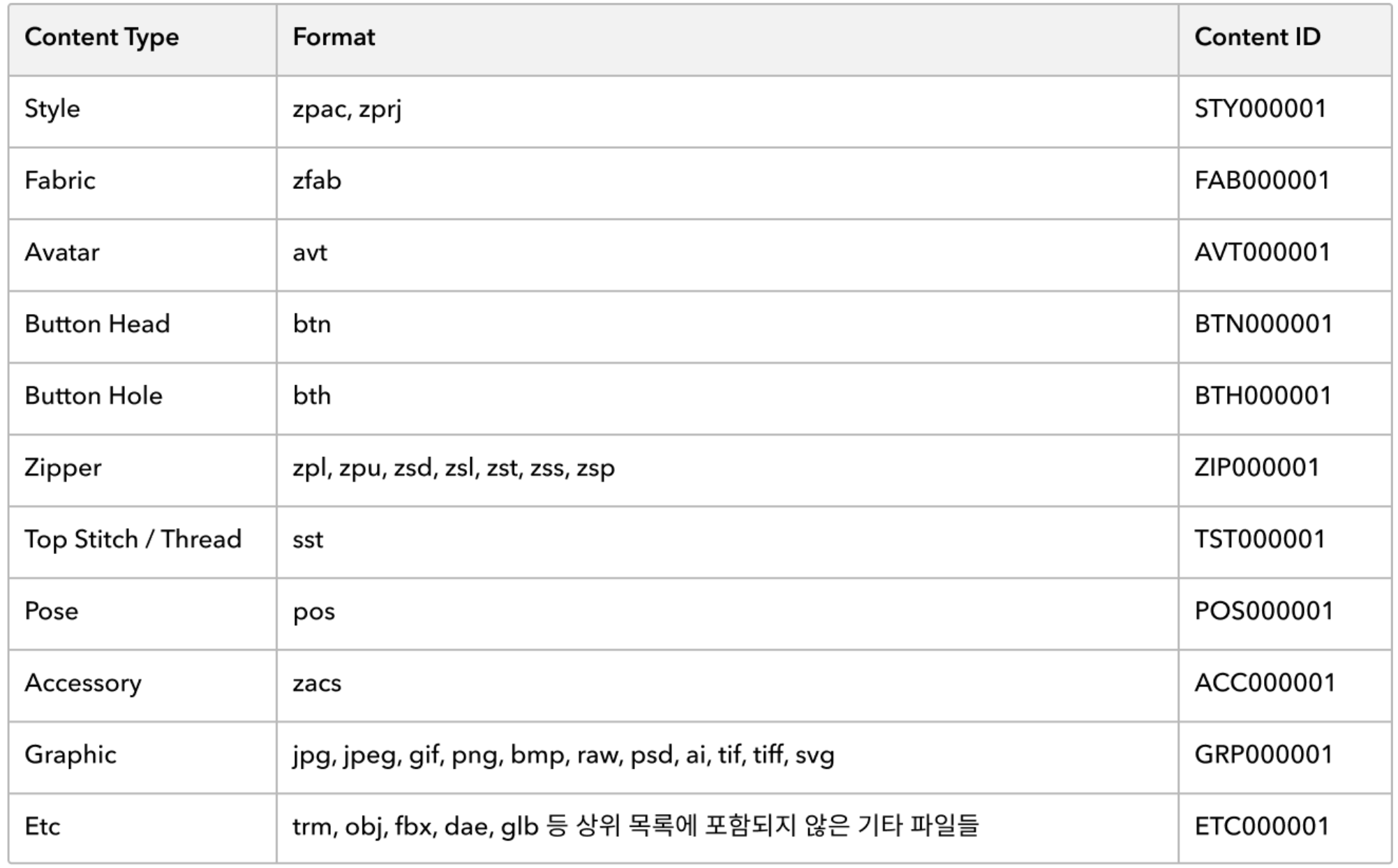Select the FAB000001 content ID
This screenshot has height=868, width=1398.
tap(1261, 181)
